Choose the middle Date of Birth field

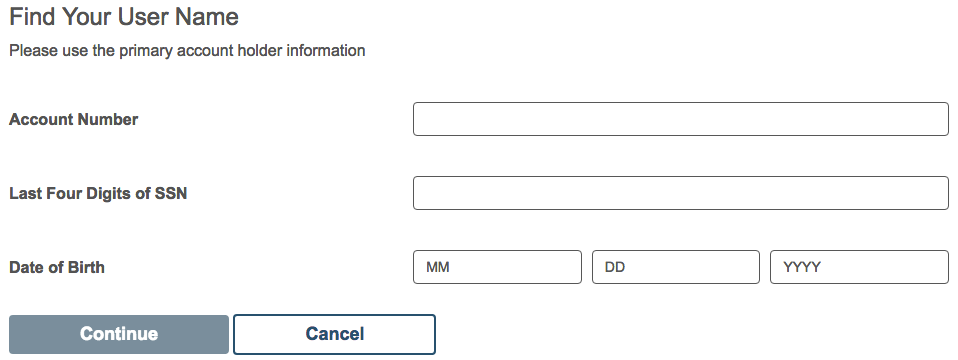[676, 266]
